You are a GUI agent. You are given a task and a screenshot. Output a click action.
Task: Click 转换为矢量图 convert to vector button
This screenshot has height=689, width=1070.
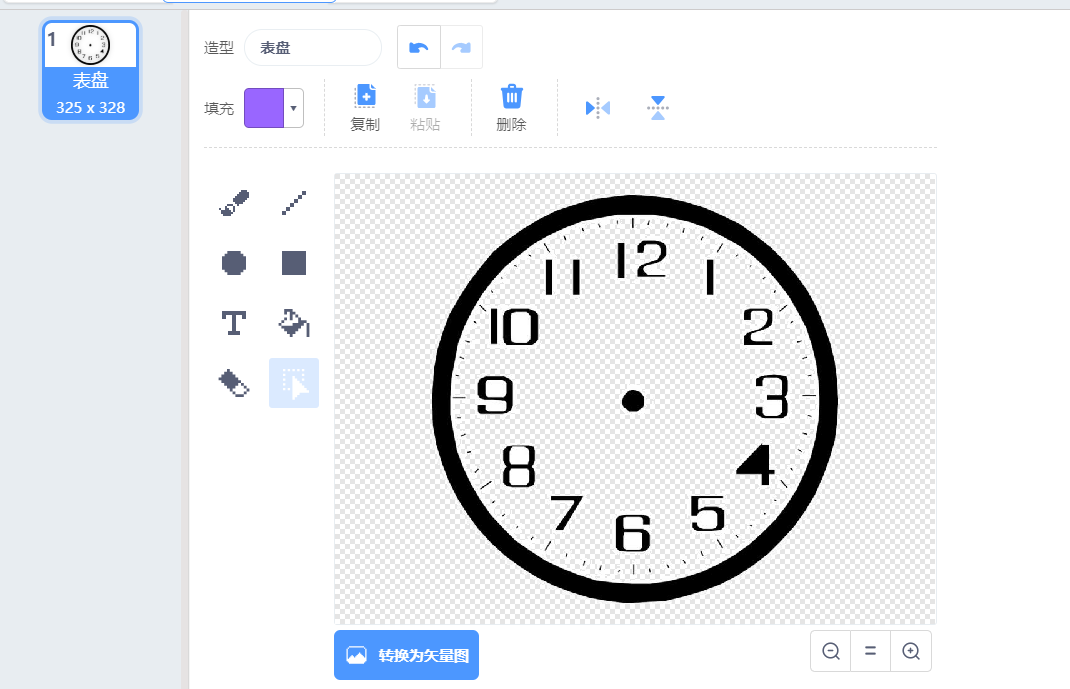406,655
